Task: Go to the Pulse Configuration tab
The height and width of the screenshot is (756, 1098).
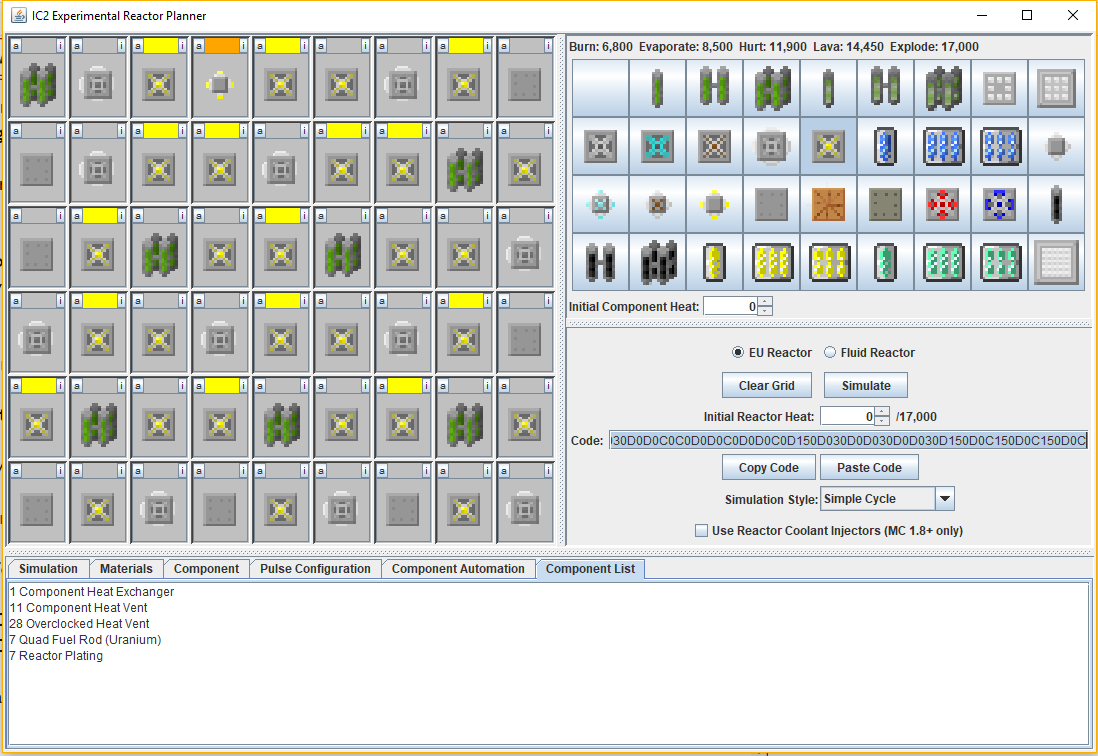Action: [315, 569]
